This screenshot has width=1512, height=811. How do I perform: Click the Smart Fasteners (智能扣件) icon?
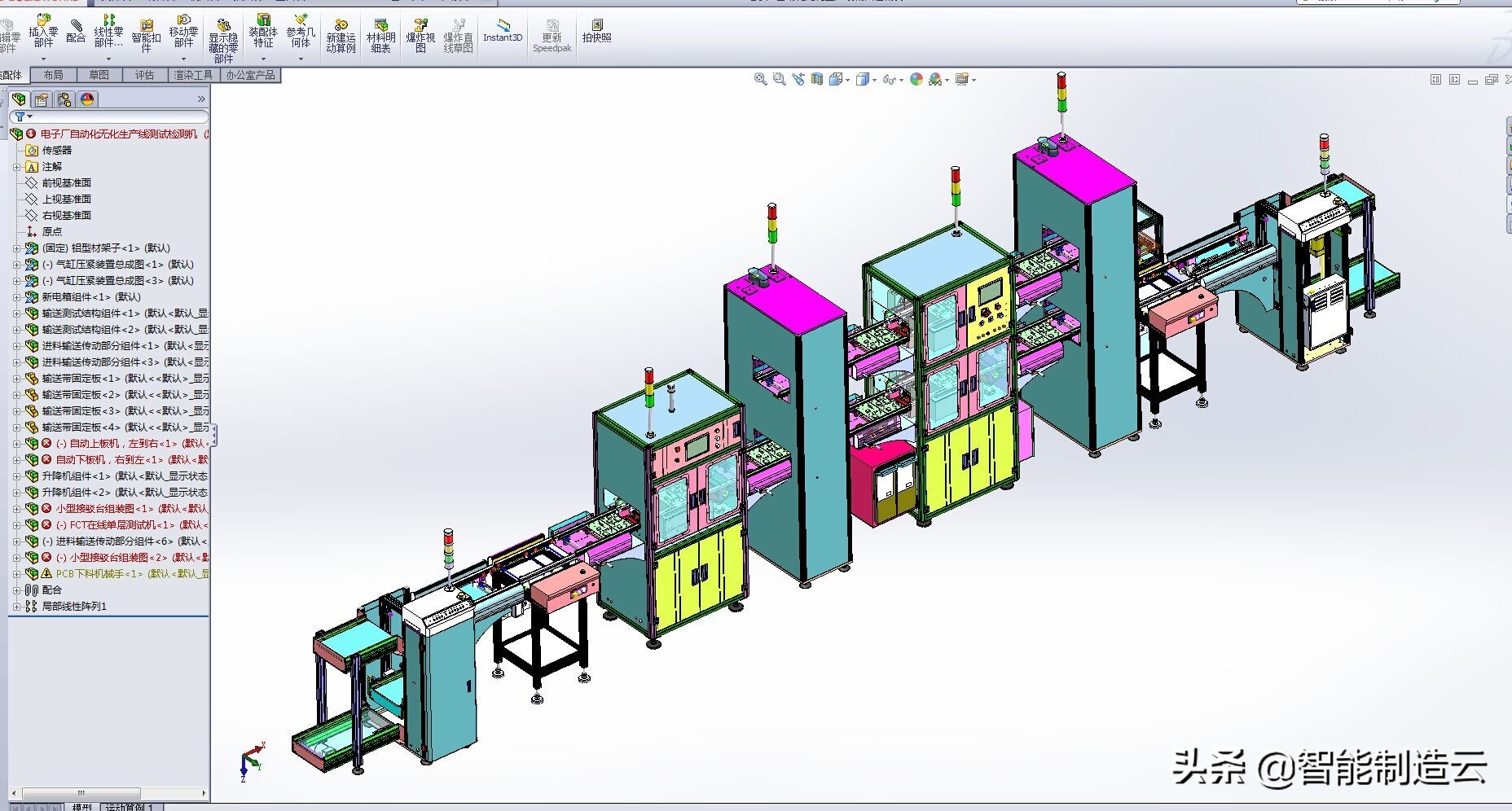[146, 36]
